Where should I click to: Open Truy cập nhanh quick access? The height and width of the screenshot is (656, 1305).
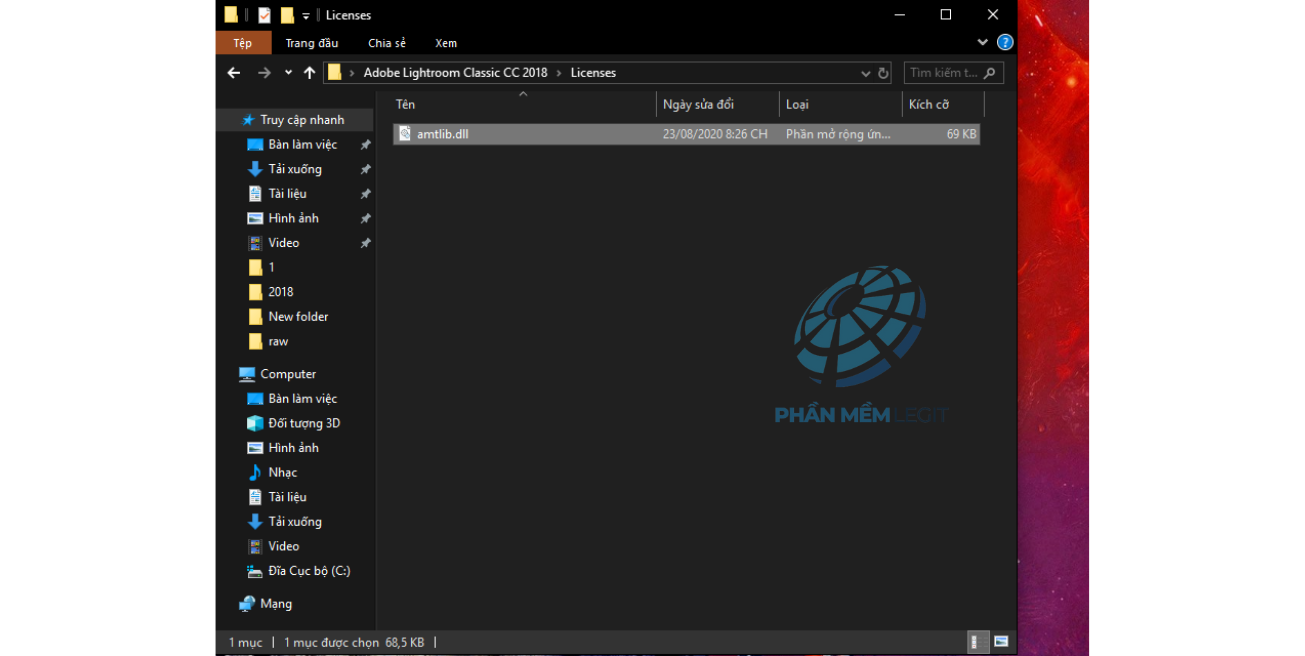click(x=302, y=120)
